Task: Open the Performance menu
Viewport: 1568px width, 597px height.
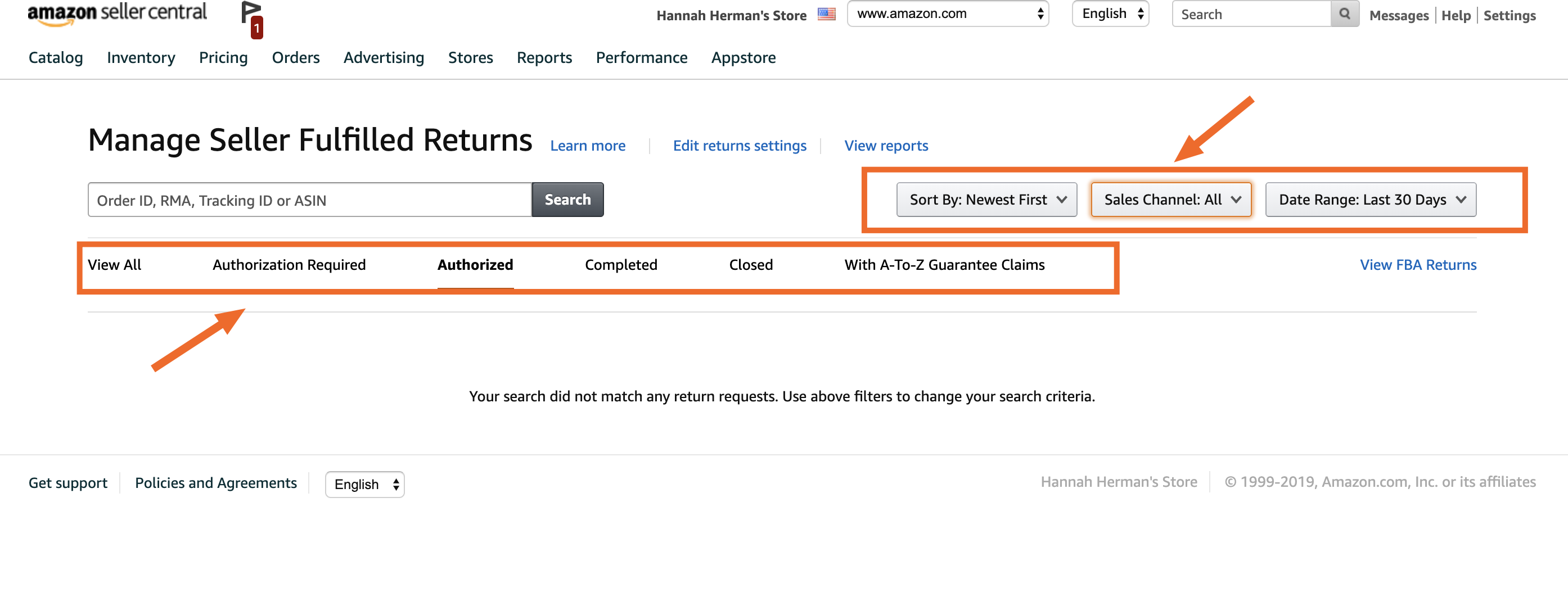Action: click(642, 57)
